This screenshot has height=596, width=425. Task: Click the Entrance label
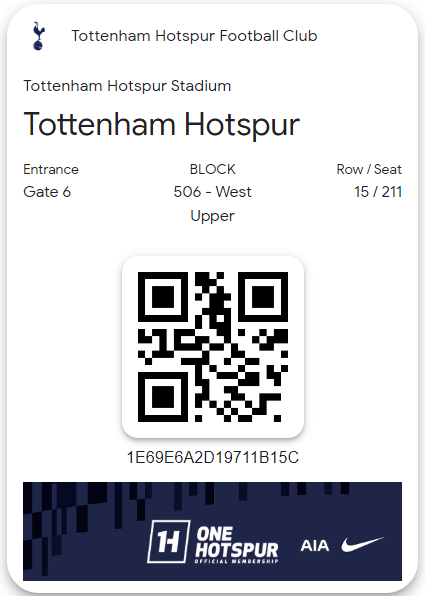coord(51,169)
